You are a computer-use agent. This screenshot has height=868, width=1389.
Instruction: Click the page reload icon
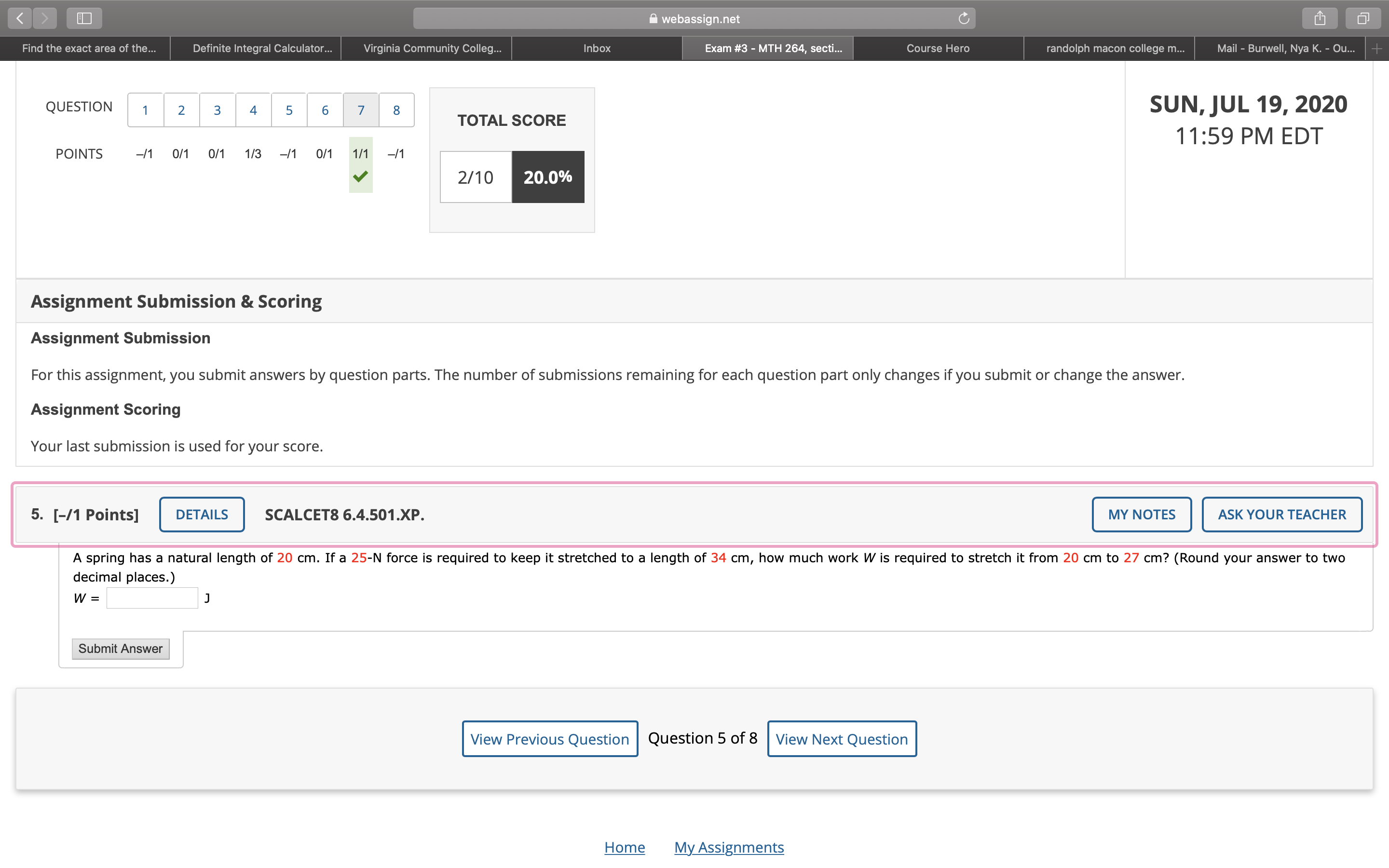(964, 18)
